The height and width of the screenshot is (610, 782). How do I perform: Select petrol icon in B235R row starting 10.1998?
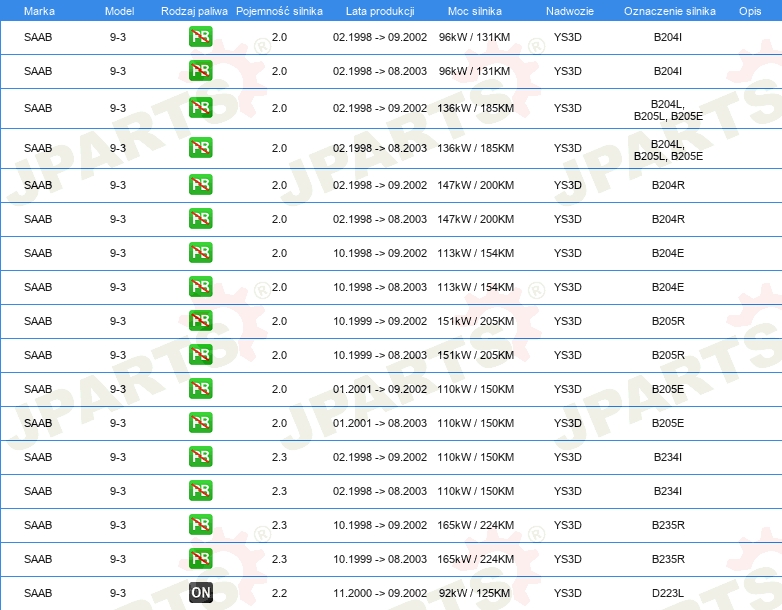pos(200,525)
